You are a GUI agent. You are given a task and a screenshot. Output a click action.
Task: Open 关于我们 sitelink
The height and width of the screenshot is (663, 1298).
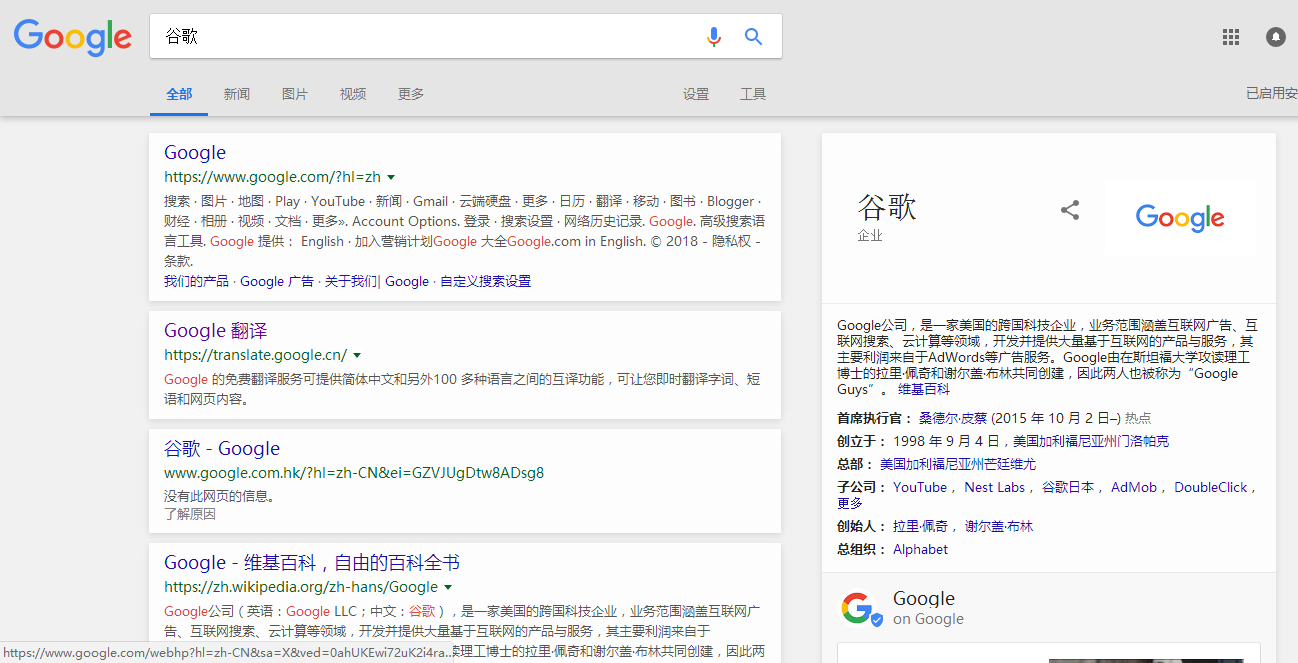(x=351, y=281)
